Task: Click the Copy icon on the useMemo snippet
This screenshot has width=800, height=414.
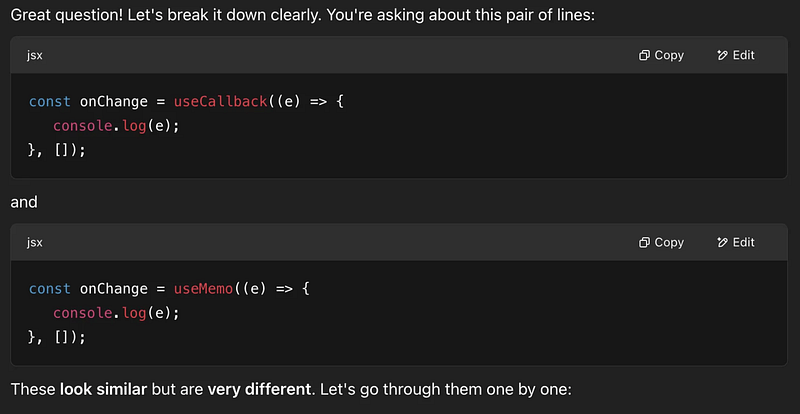Action: tap(645, 243)
